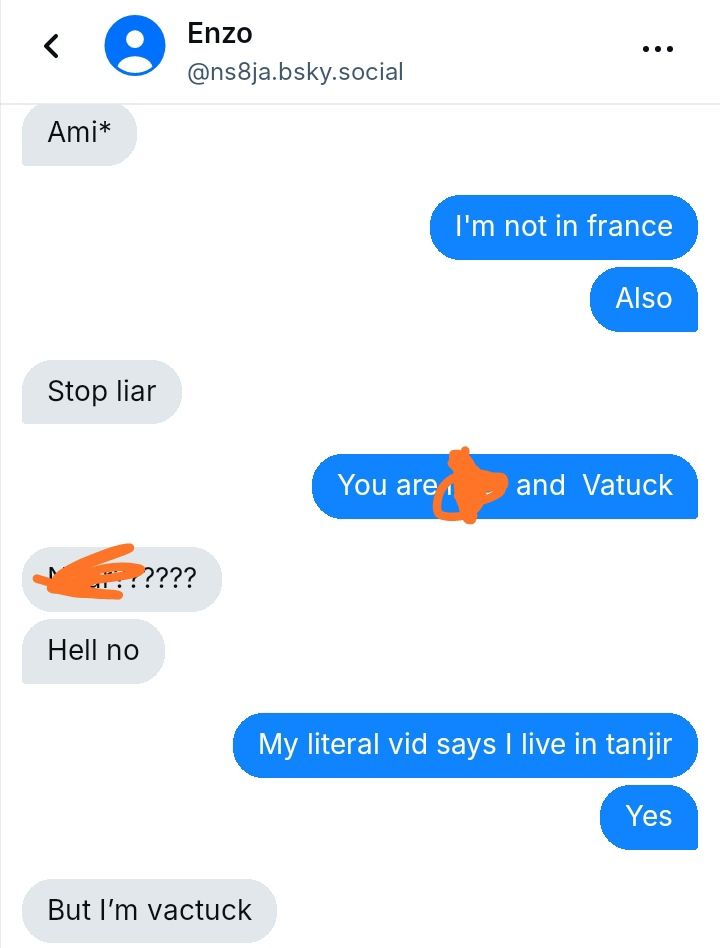
Task: Go back using the left chevron arrow
Action: pyautogui.click(x=52, y=46)
